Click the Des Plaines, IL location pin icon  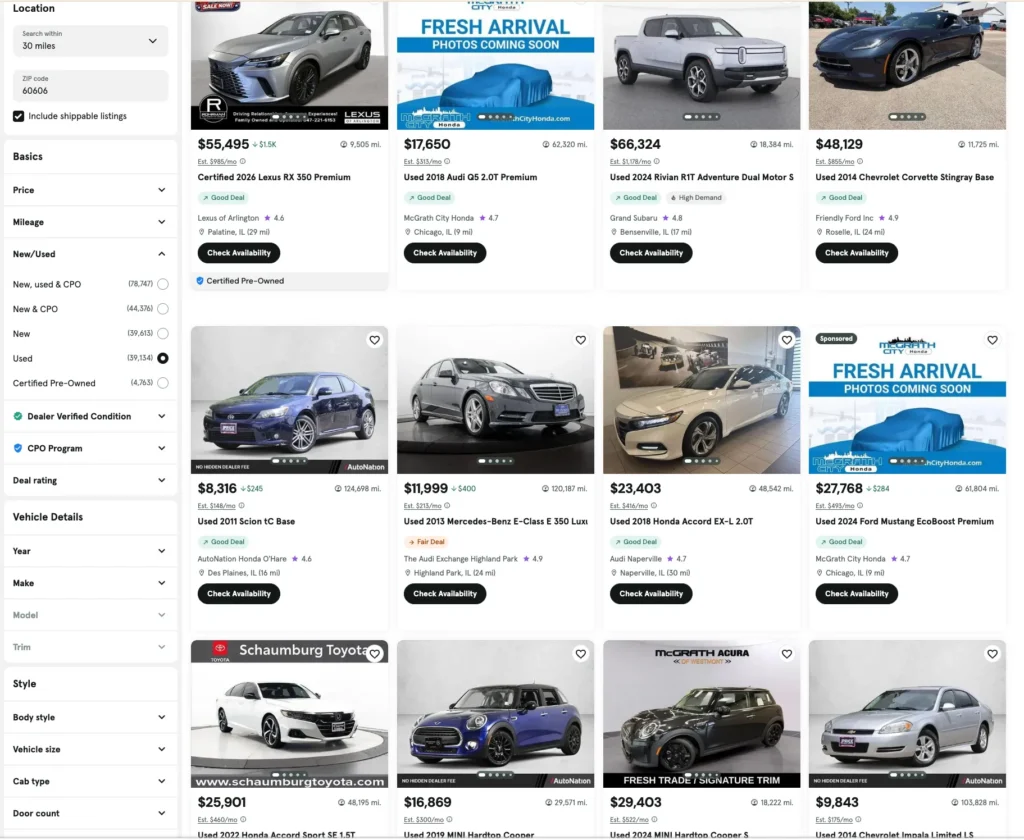(202, 573)
